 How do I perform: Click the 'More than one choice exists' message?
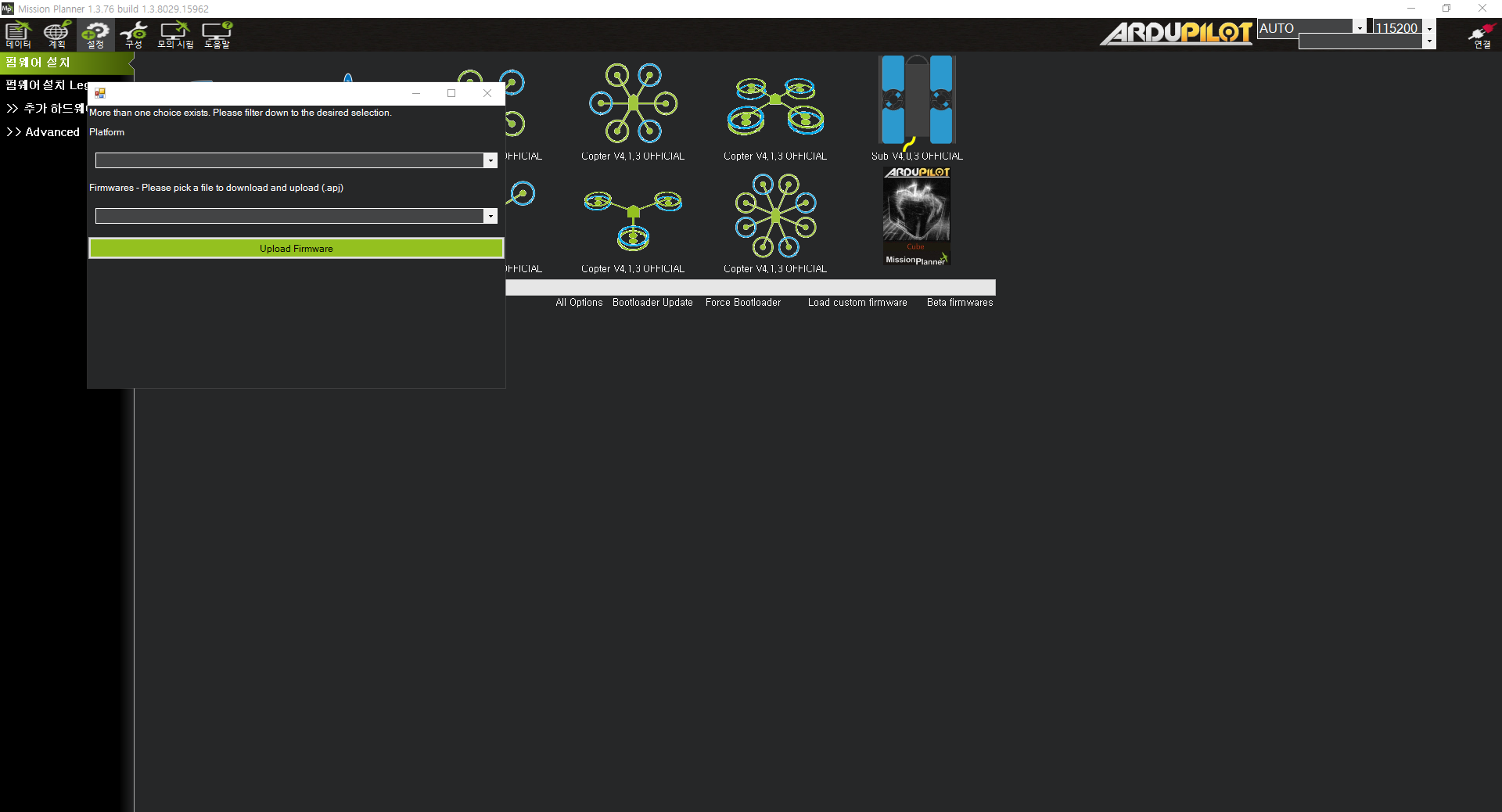pyautogui.click(x=240, y=113)
